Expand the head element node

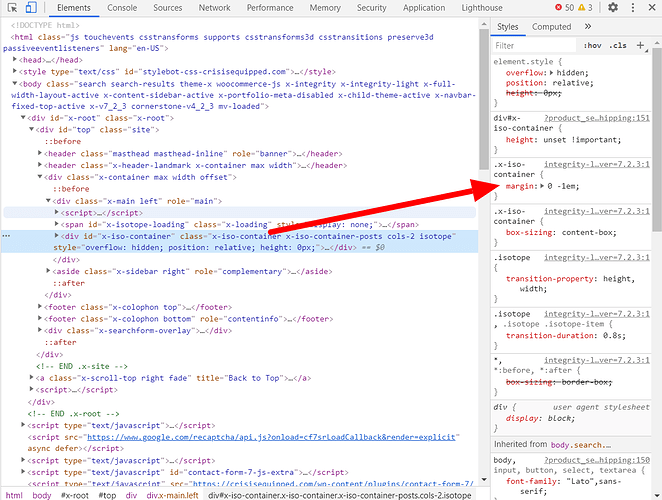[x=15, y=60]
